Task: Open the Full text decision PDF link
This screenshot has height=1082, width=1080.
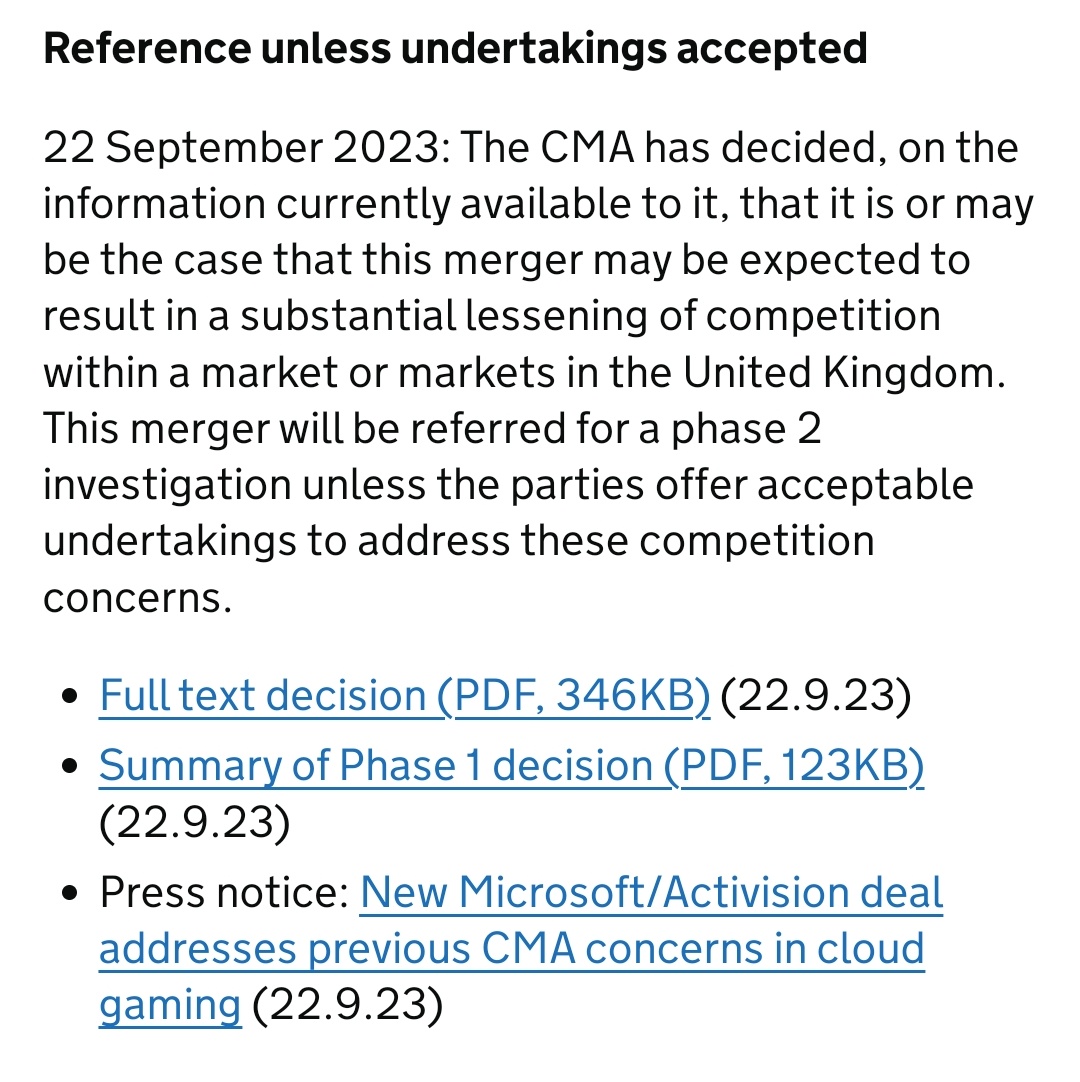Action: [x=404, y=695]
